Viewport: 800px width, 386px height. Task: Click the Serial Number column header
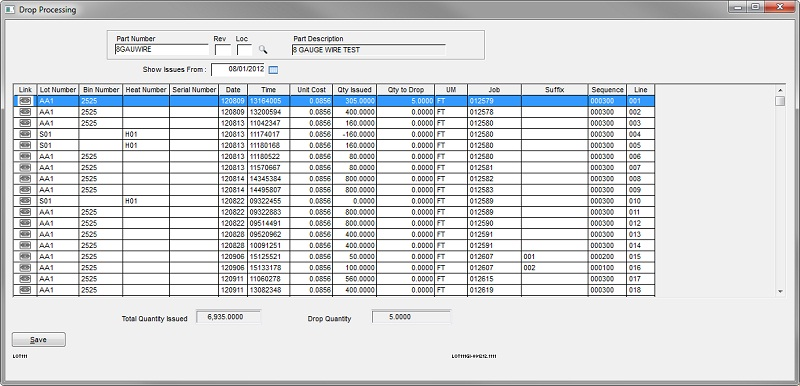194,90
